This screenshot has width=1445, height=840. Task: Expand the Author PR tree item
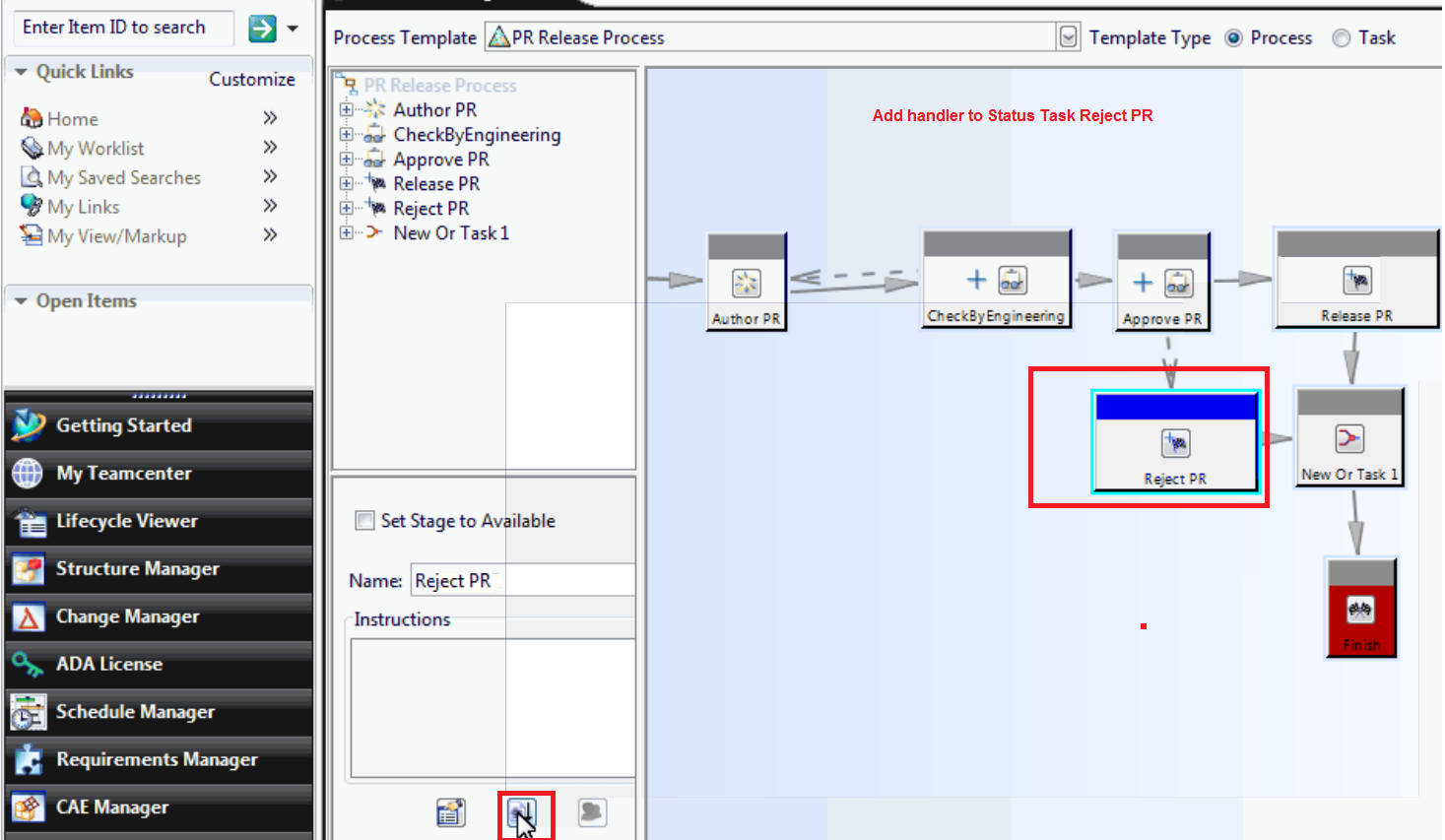(346, 110)
